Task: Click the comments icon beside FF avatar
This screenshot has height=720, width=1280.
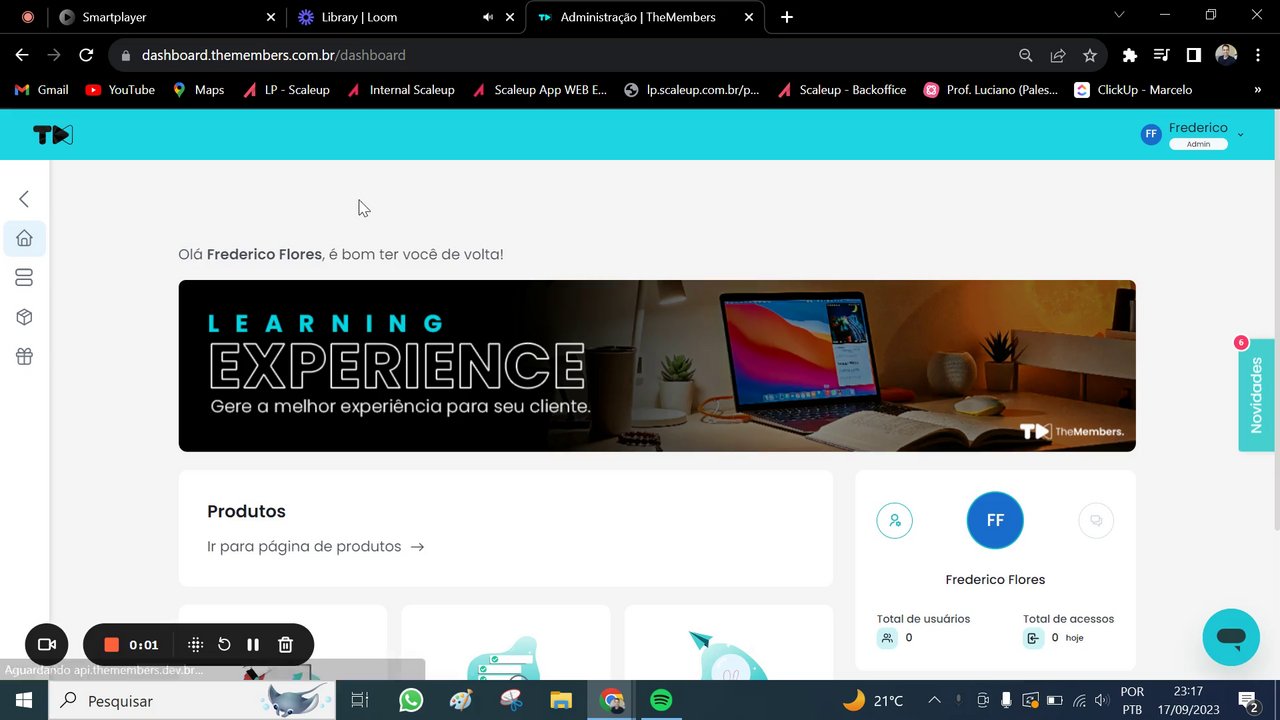Action: pyautogui.click(x=1096, y=520)
